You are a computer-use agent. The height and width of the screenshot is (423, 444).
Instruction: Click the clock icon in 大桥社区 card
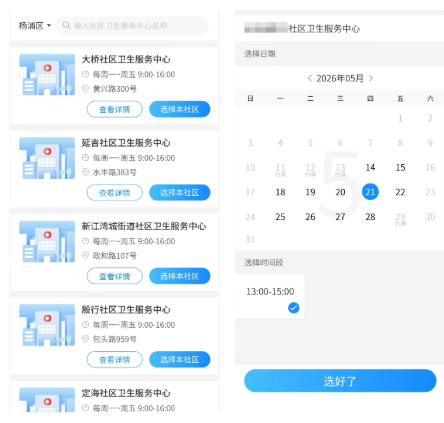pyautogui.click(x=86, y=74)
